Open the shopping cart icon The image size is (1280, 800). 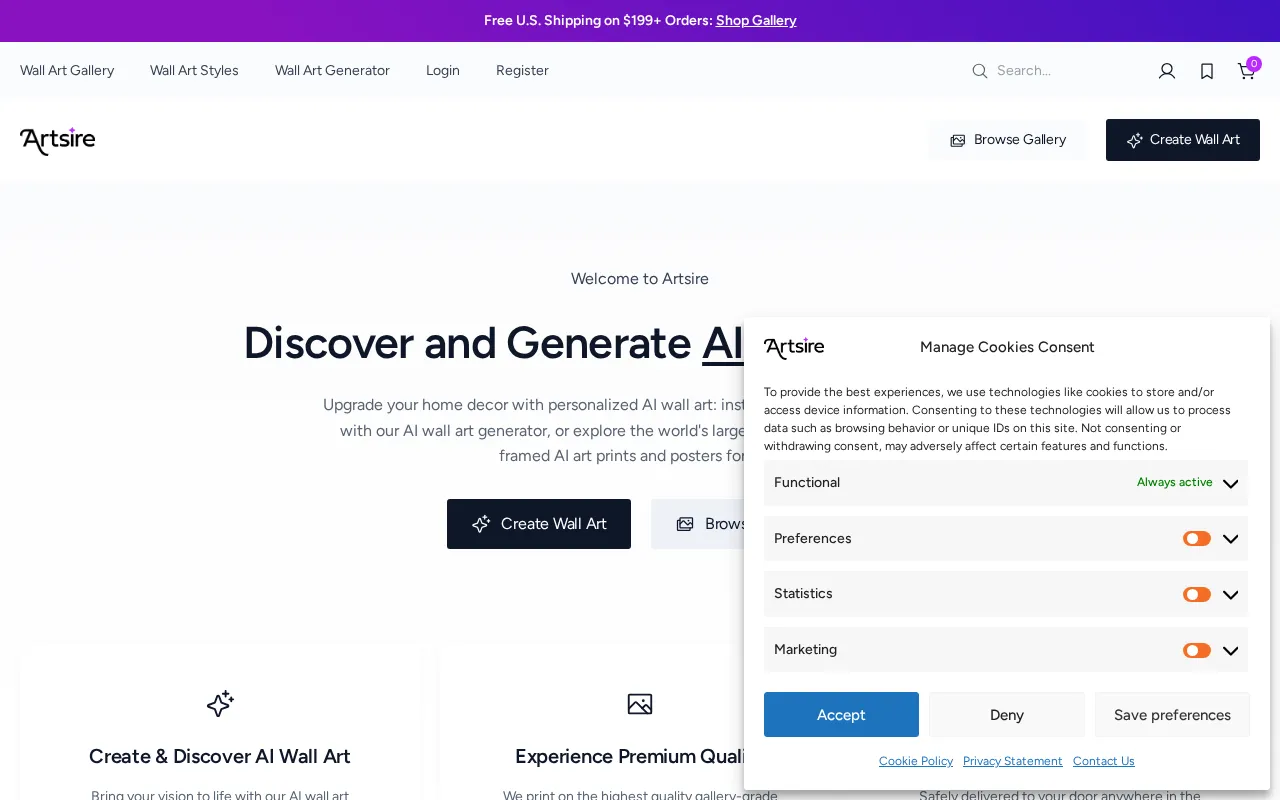(x=1246, y=71)
